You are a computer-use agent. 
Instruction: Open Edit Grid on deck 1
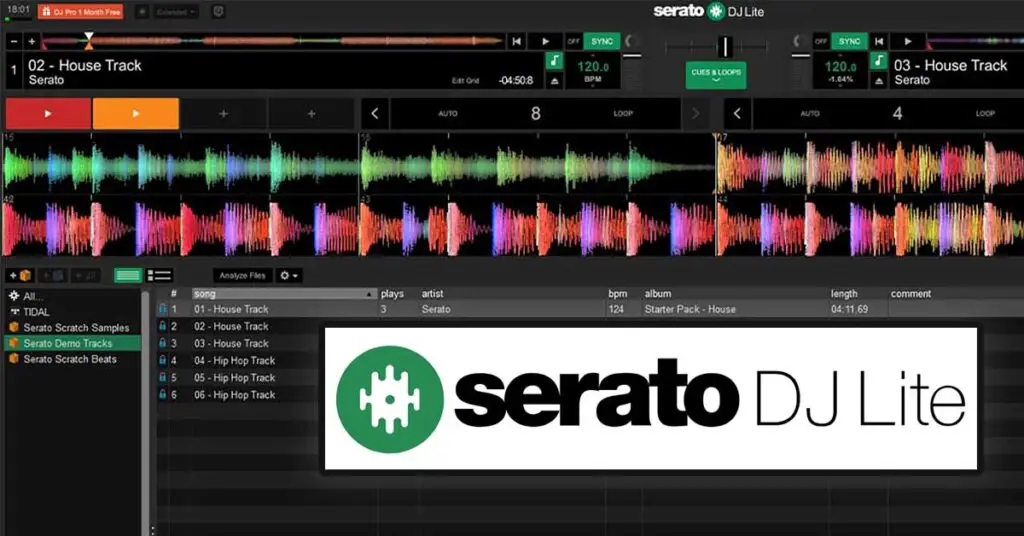pos(465,81)
